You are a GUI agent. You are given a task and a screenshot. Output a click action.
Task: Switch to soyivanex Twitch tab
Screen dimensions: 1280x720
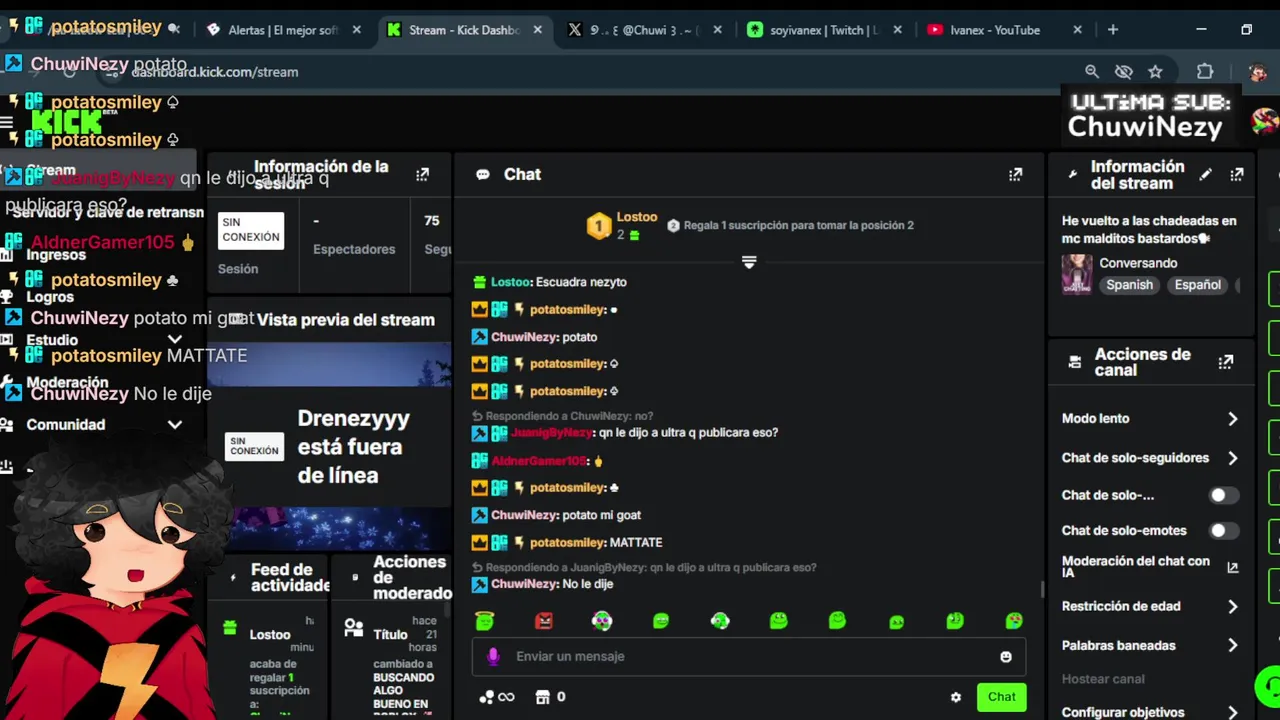tap(823, 30)
